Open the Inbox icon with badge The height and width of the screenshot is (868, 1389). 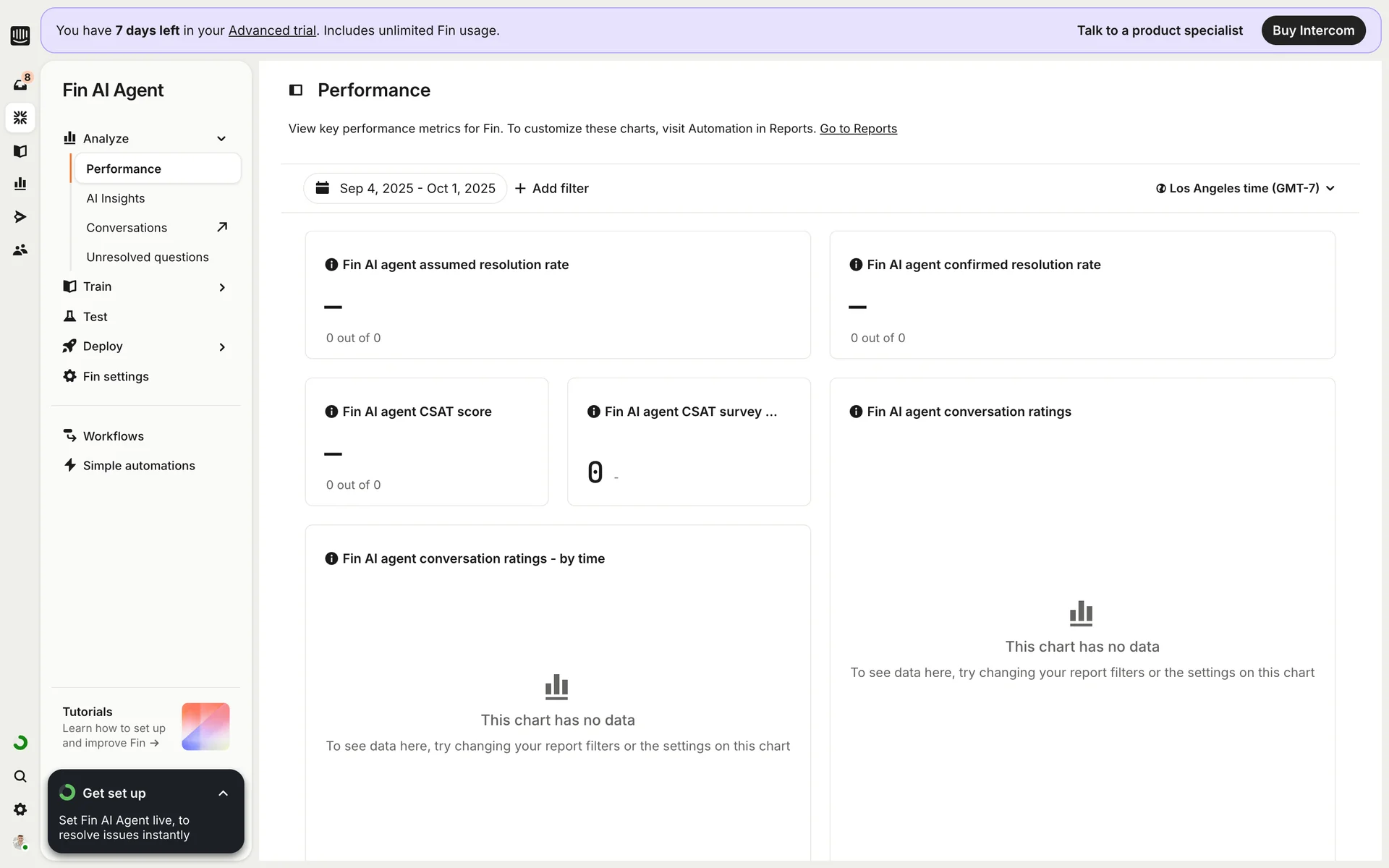20,84
